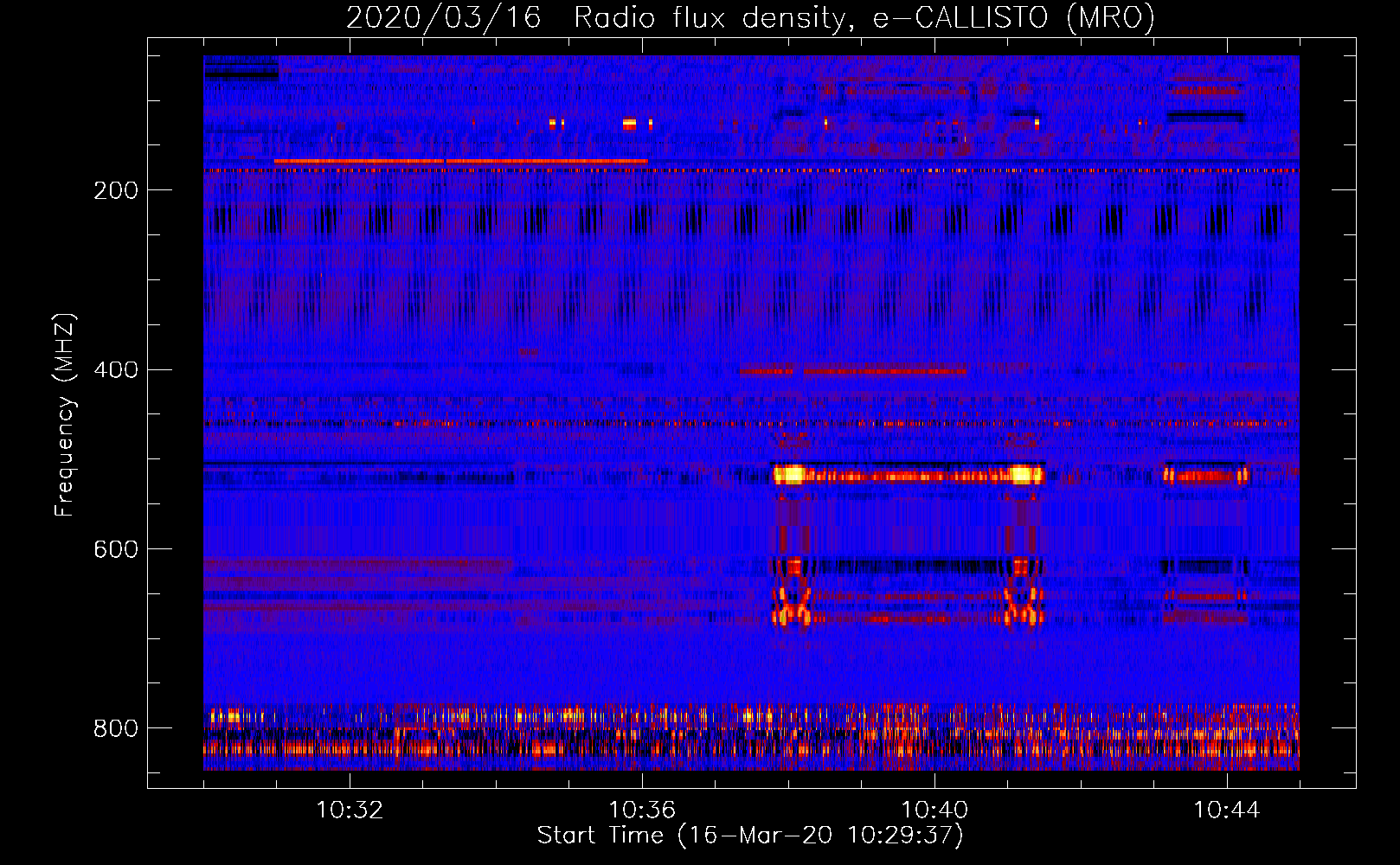
Task: Click the 'Start Time (16-Mar-20 10:29:37)' x-axis label
Action: [750, 836]
